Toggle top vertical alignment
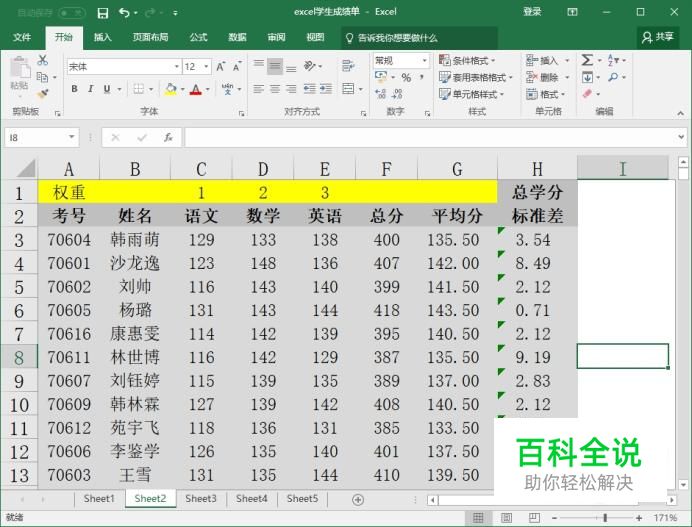Viewport: 692px width, 527px height. point(259,64)
